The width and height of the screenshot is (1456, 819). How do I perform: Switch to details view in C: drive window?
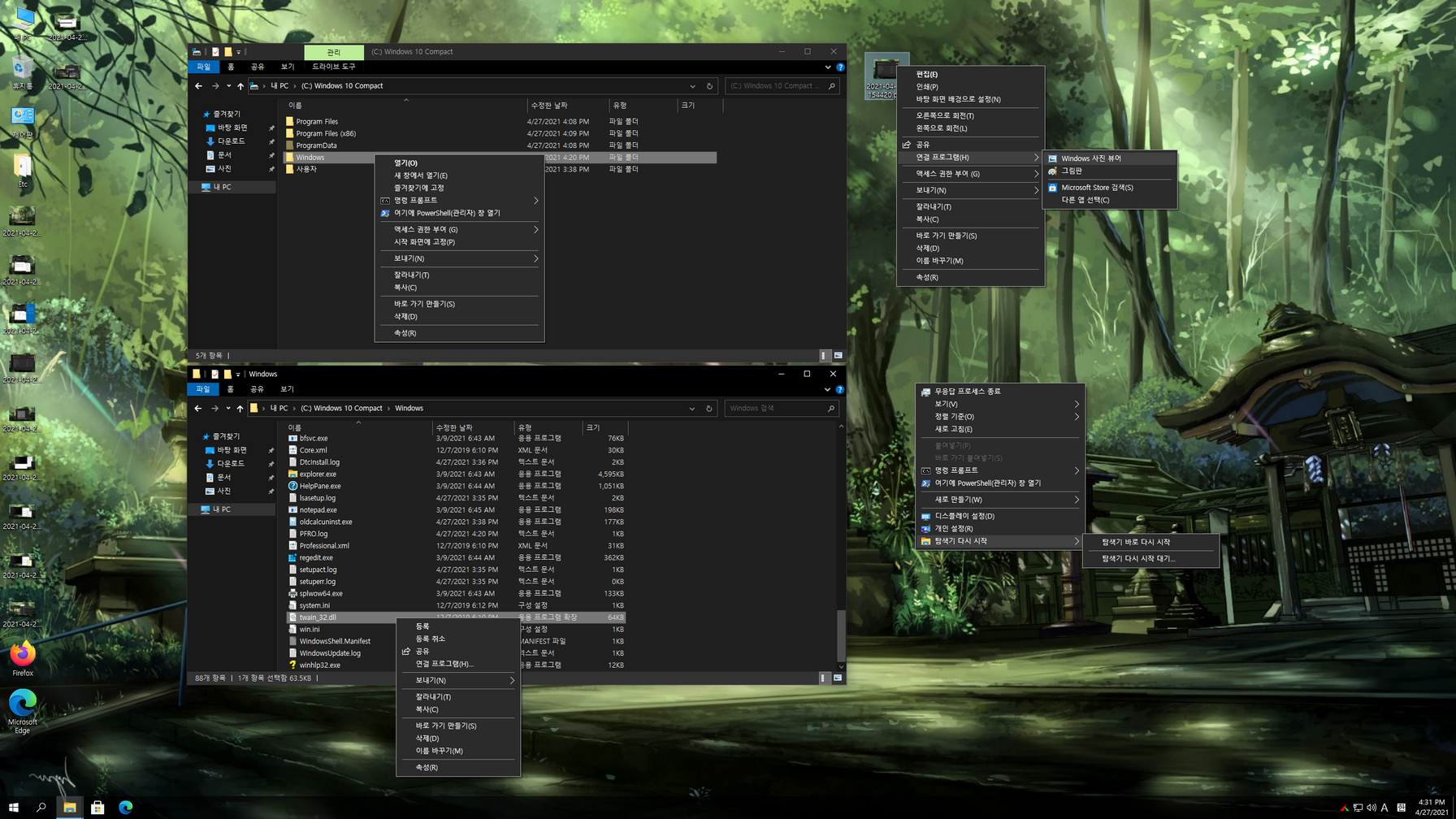824,355
